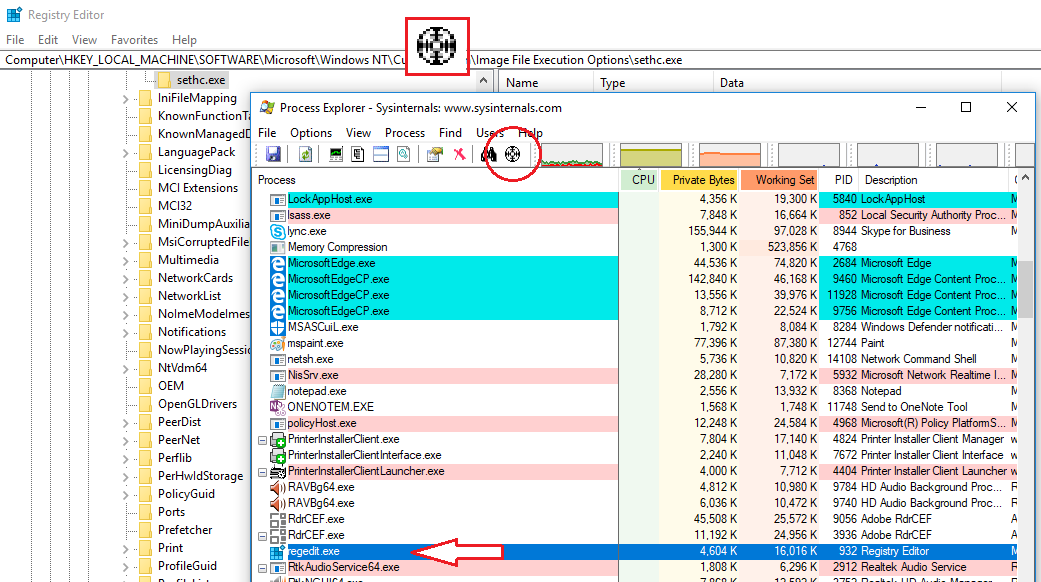Expand the Notifications registry key
The image size is (1041, 582).
click(x=125, y=332)
